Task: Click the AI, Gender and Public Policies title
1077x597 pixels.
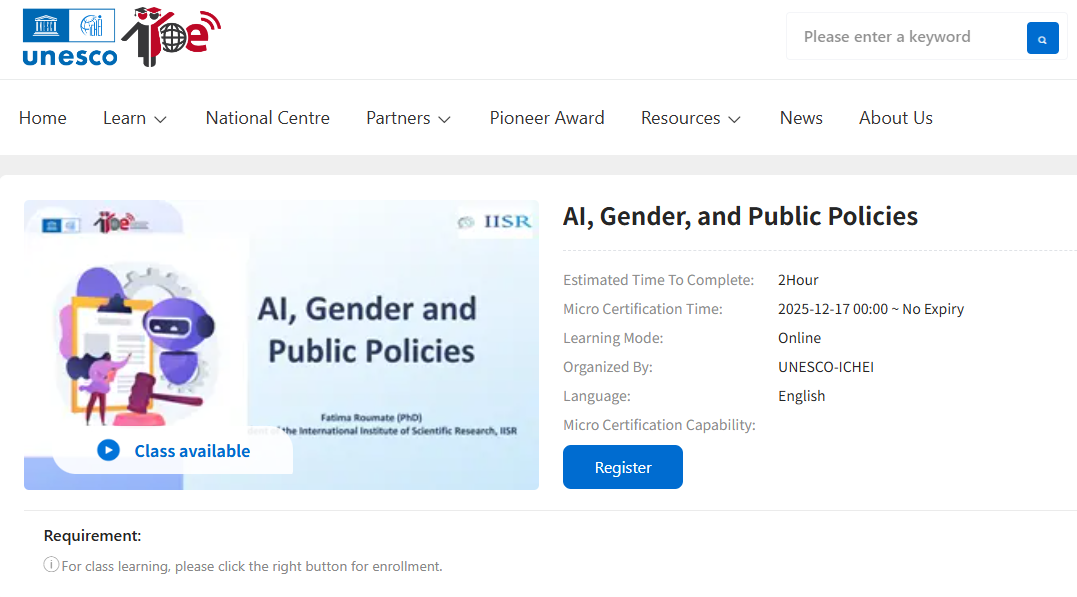Action: pyautogui.click(x=740, y=216)
